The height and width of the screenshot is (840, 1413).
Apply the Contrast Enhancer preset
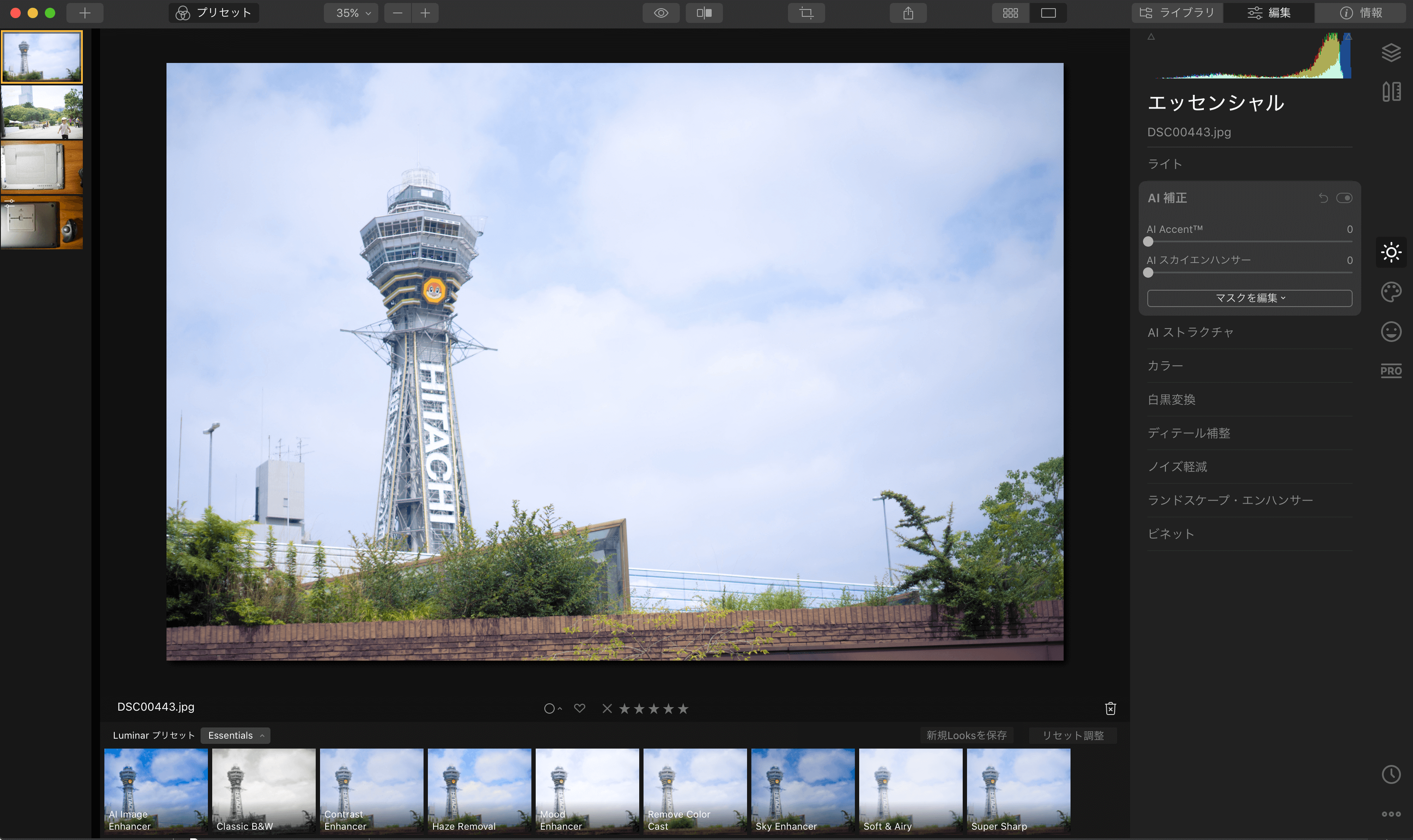pos(371,791)
